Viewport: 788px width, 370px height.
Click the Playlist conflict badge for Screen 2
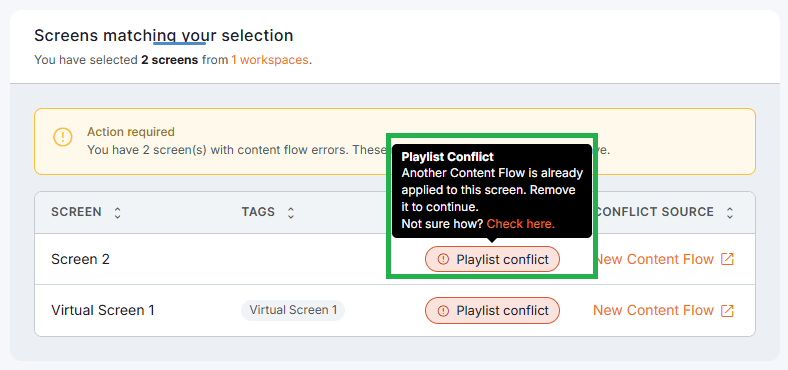(492, 259)
